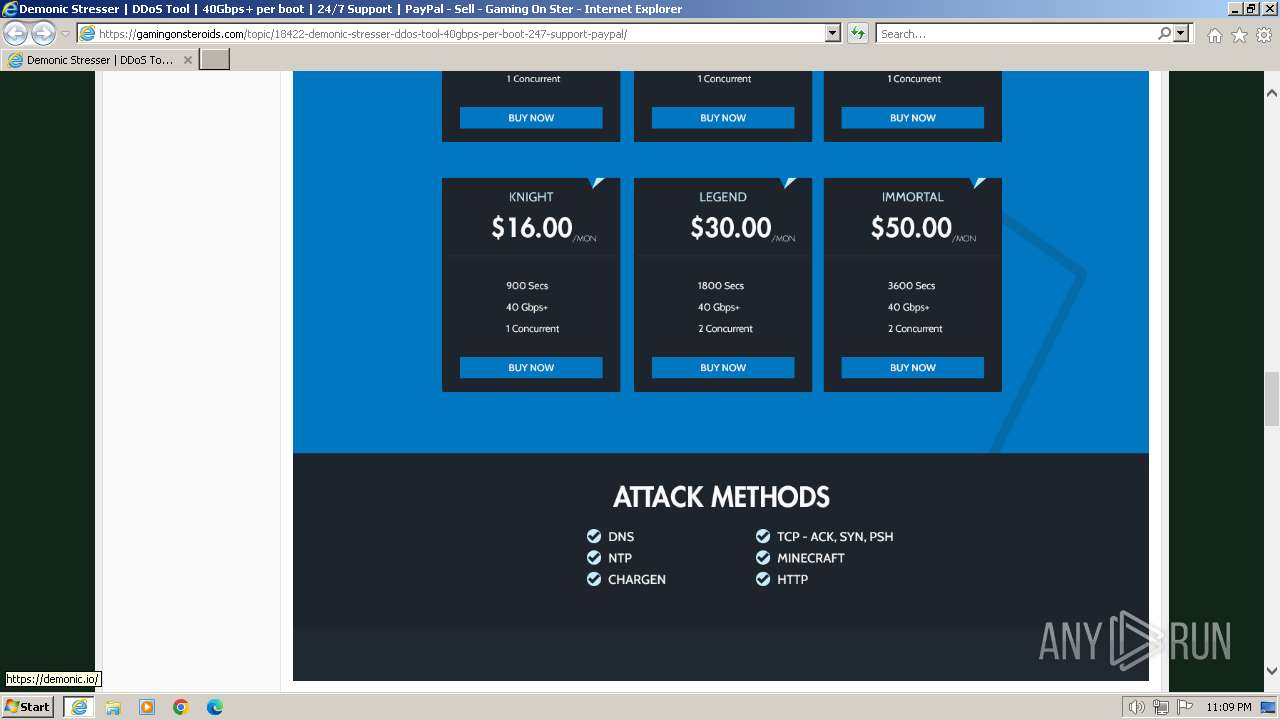Expand the address bar autocomplete dropdown

coord(832,34)
